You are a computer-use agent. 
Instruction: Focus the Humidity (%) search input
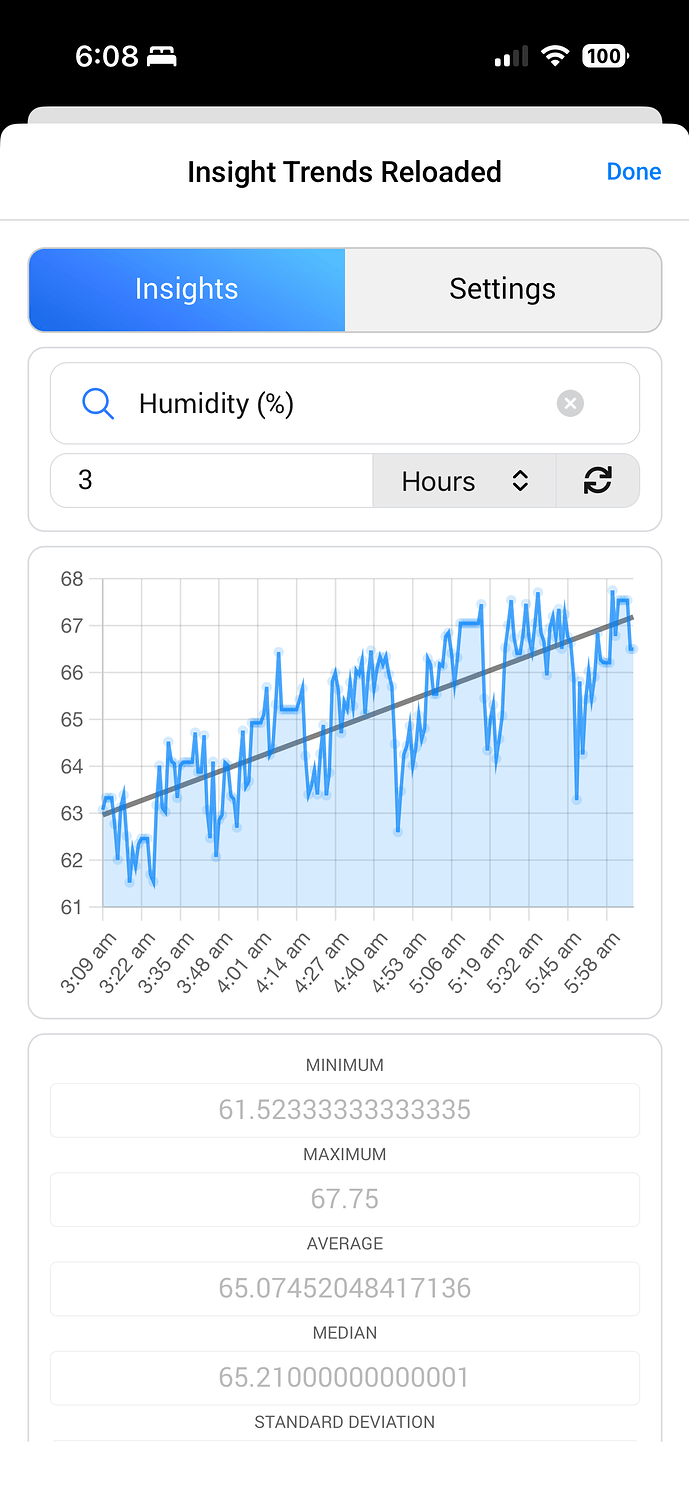tap(330, 404)
